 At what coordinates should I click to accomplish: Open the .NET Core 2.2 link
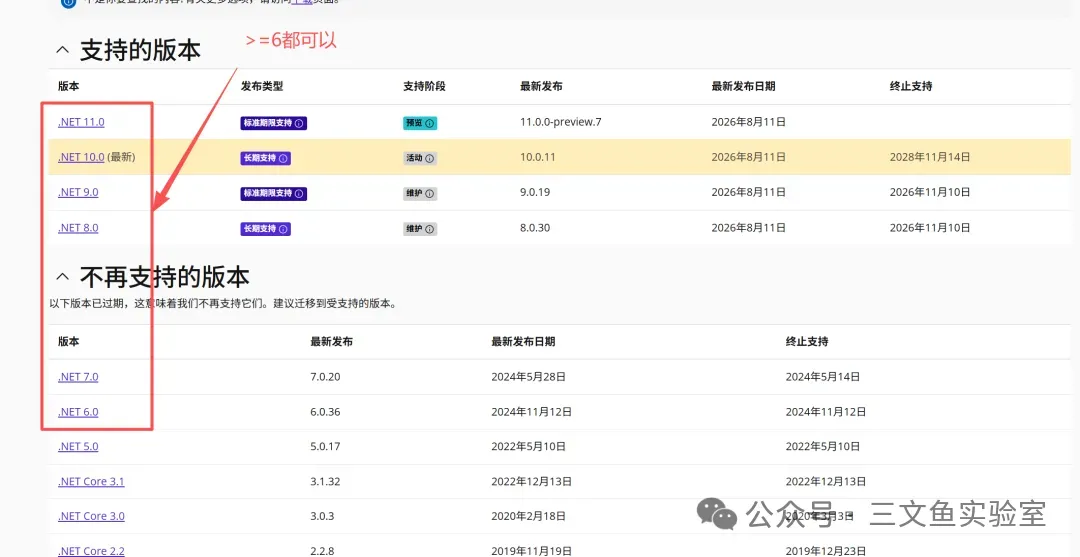coord(91,551)
